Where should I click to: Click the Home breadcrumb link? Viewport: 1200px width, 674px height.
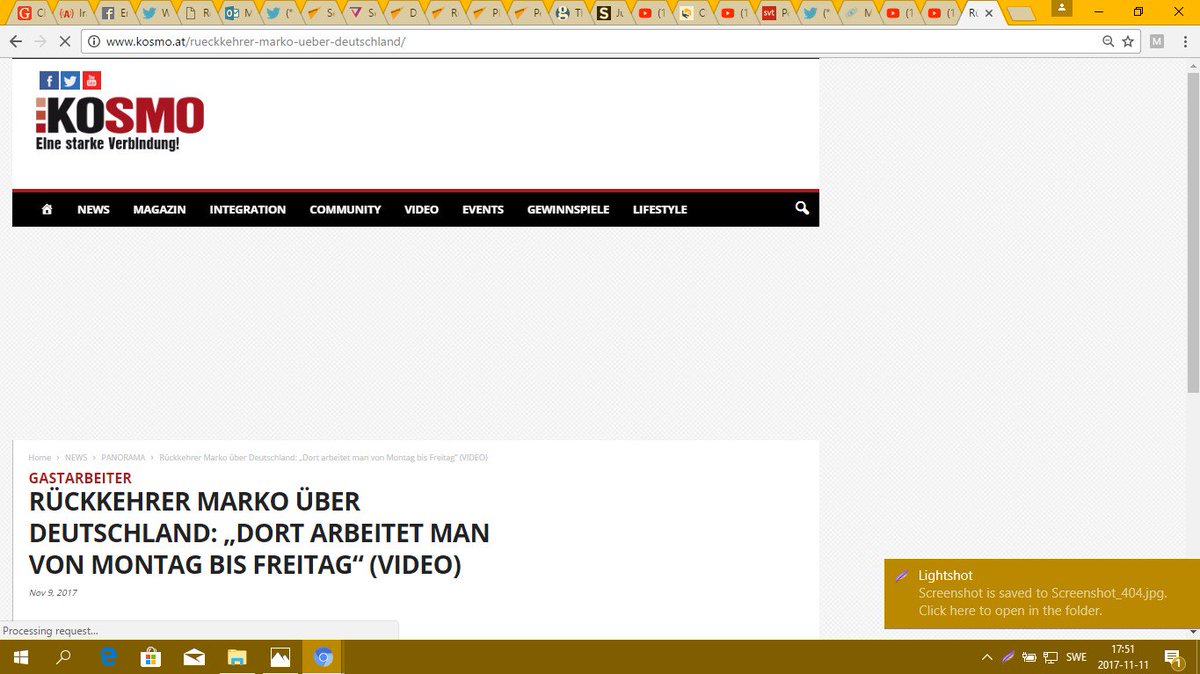pyautogui.click(x=40, y=457)
